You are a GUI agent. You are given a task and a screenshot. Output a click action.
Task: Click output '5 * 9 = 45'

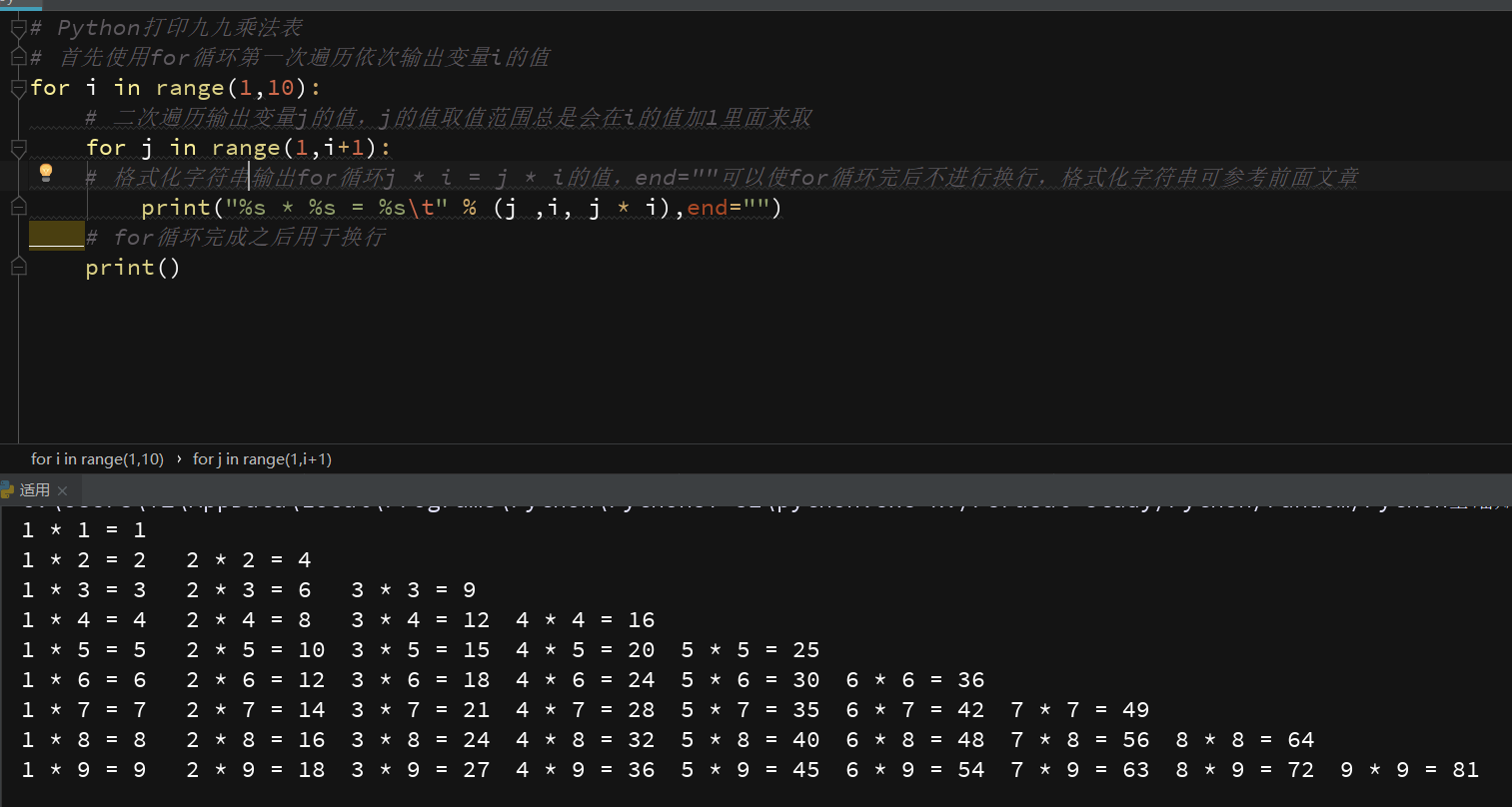click(x=751, y=770)
